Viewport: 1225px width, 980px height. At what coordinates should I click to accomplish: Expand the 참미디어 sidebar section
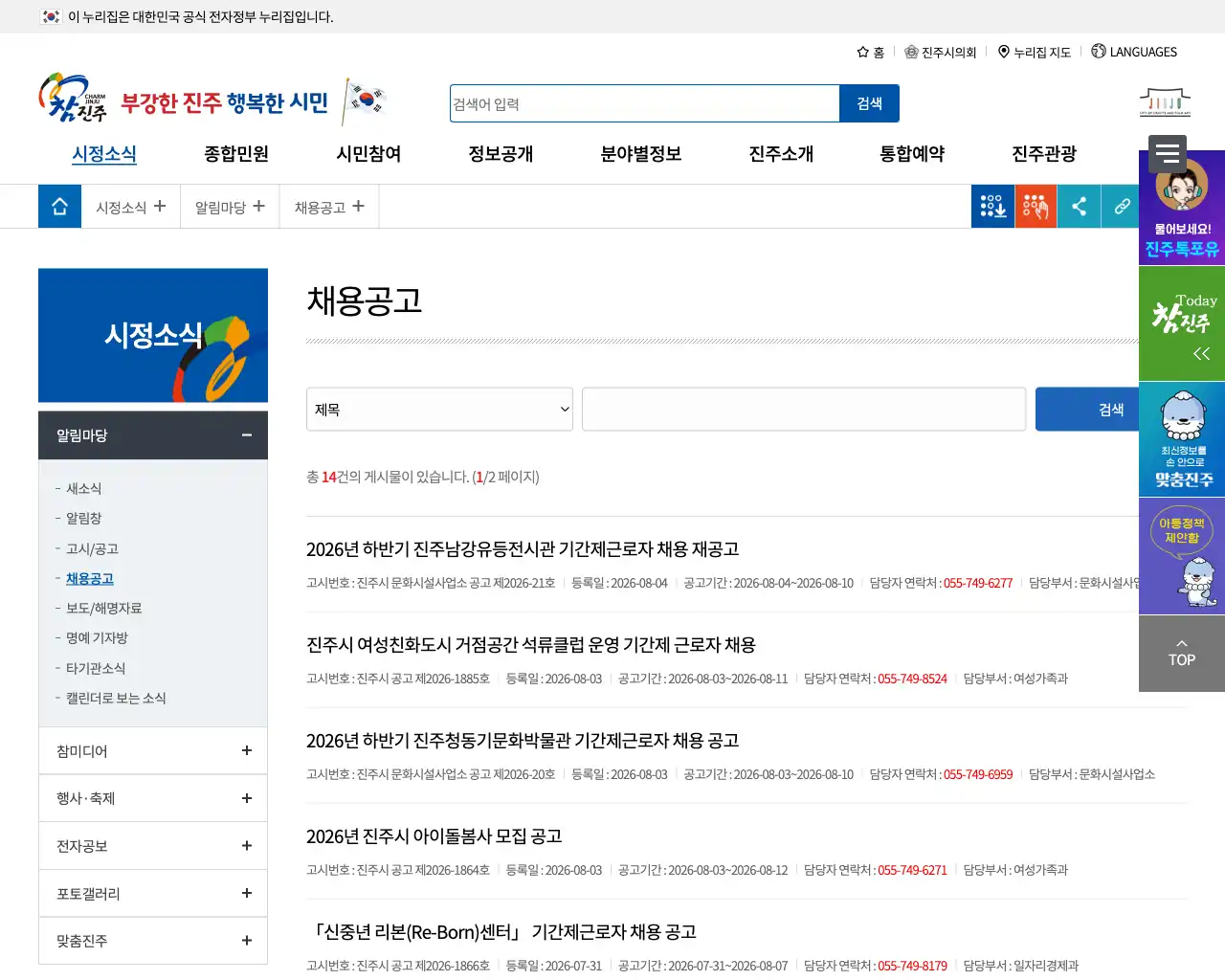click(153, 751)
